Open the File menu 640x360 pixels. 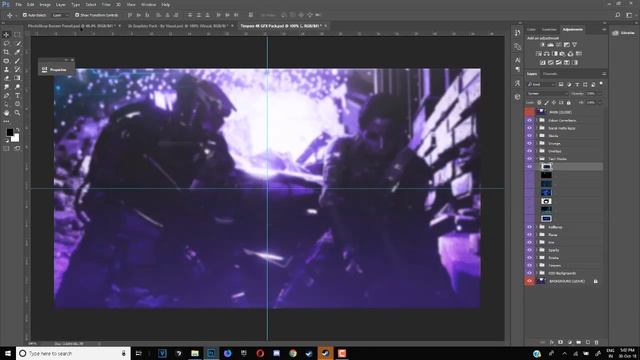click(18, 4)
